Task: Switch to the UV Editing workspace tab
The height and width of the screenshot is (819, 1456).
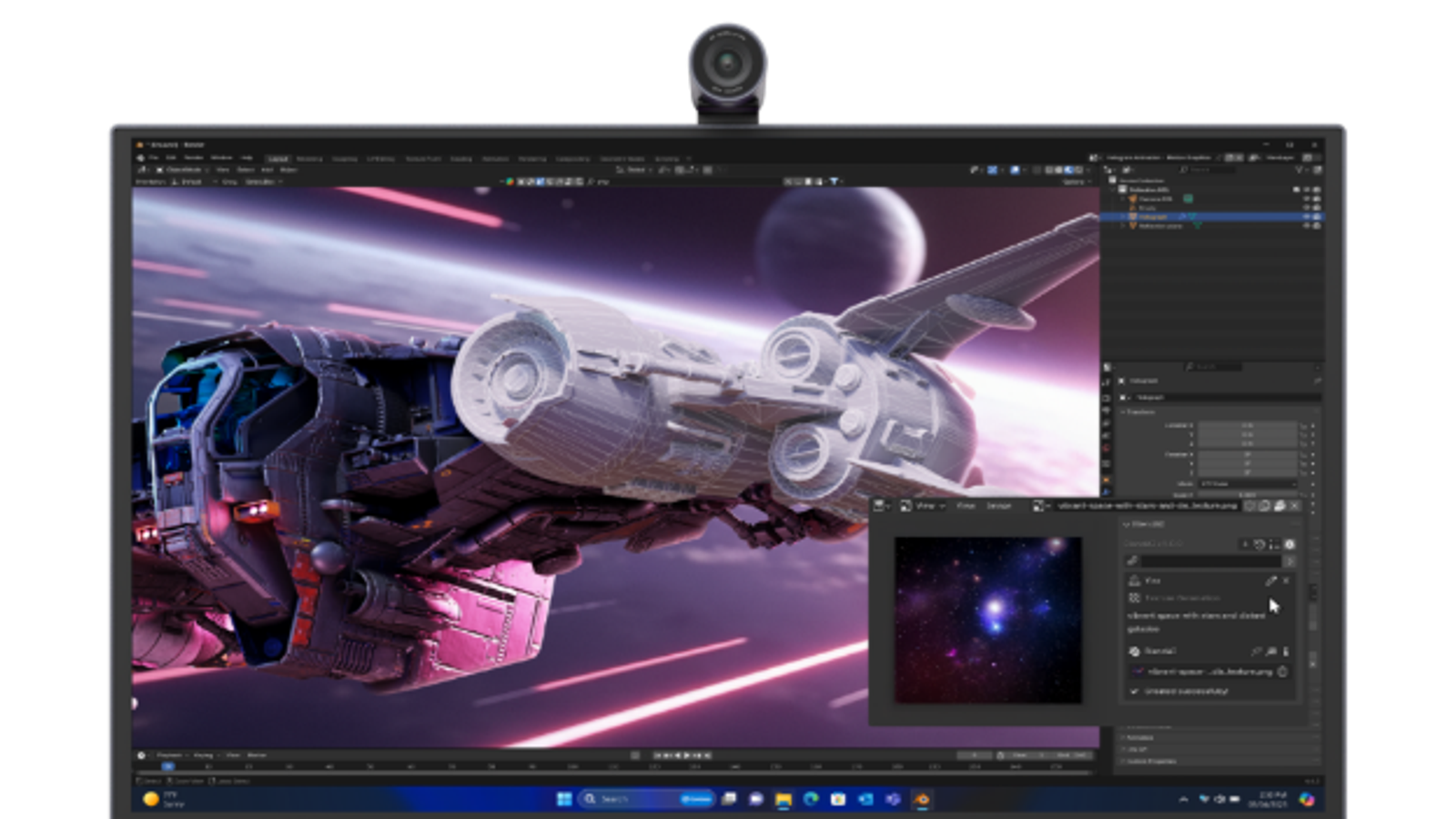Action: (380, 158)
